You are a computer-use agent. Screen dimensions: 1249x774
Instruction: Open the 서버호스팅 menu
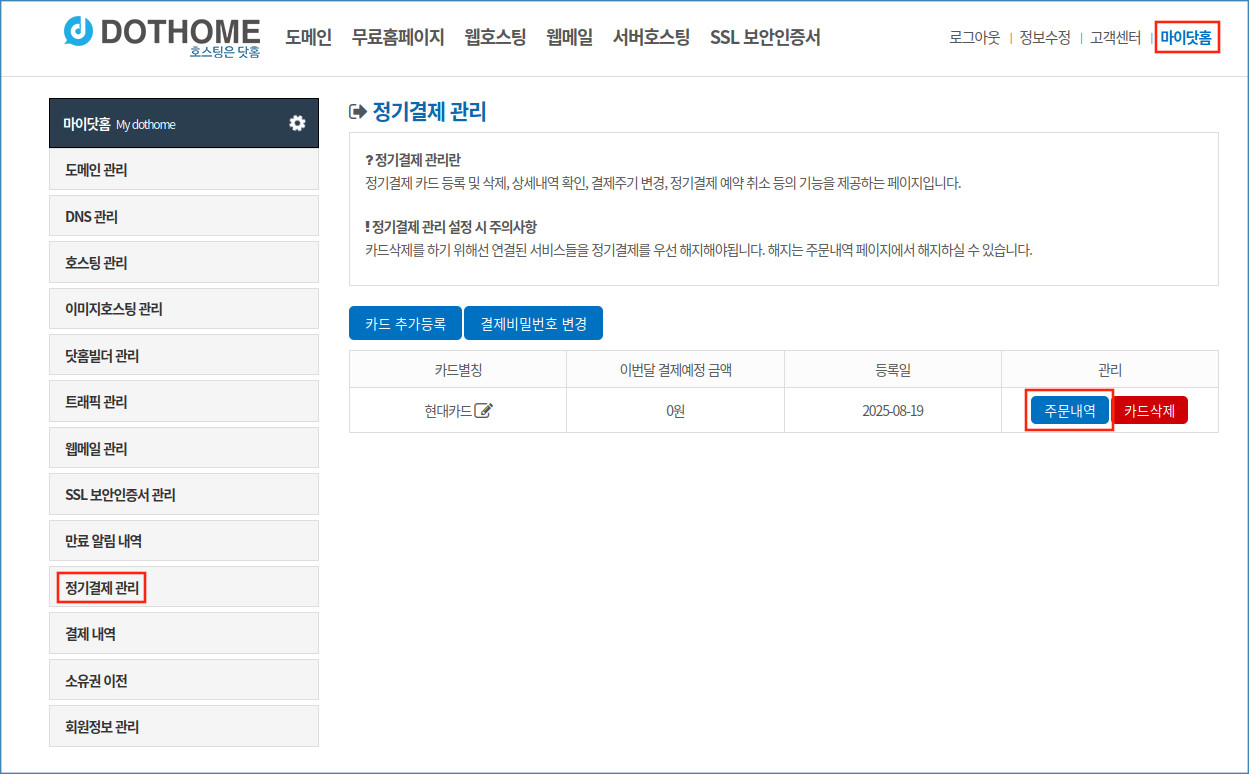point(651,38)
